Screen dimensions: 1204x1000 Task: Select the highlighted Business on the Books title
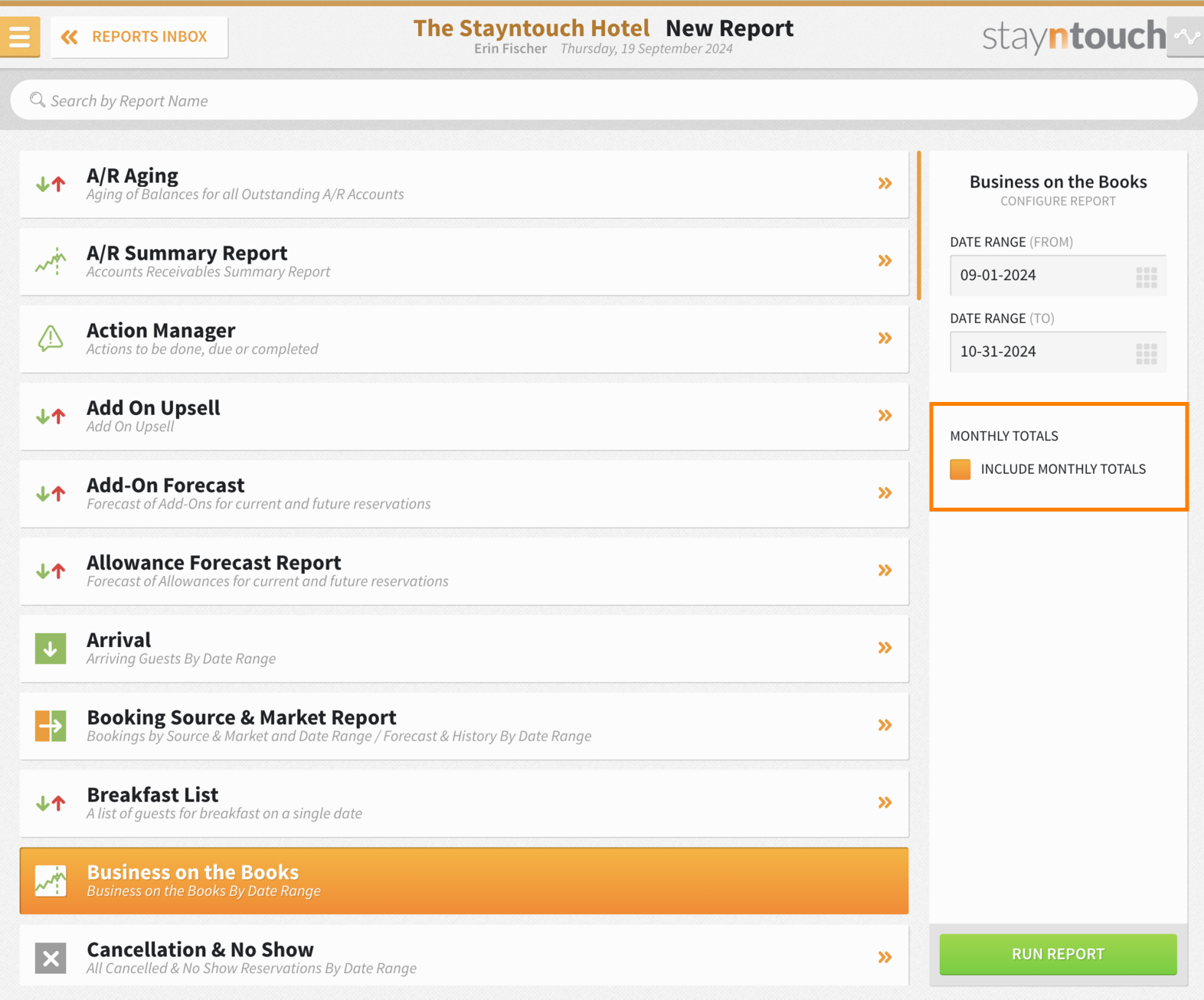click(193, 871)
